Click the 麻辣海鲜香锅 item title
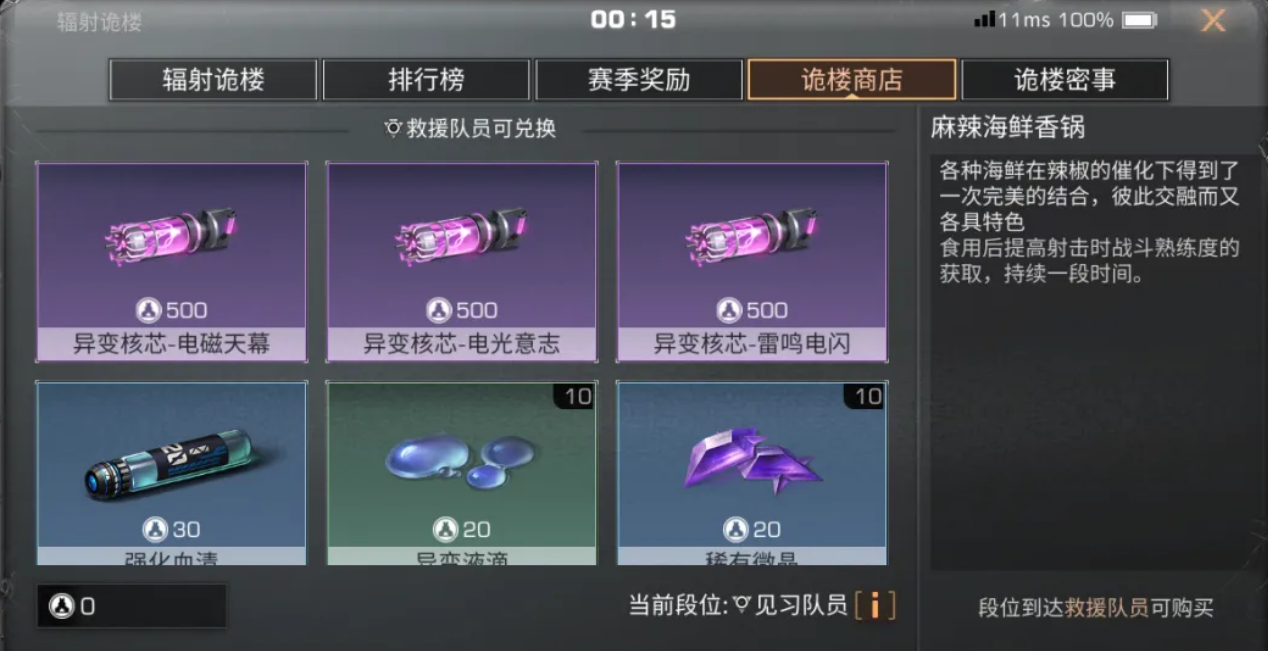The width and height of the screenshot is (1268, 651). pyautogui.click(x=1008, y=128)
